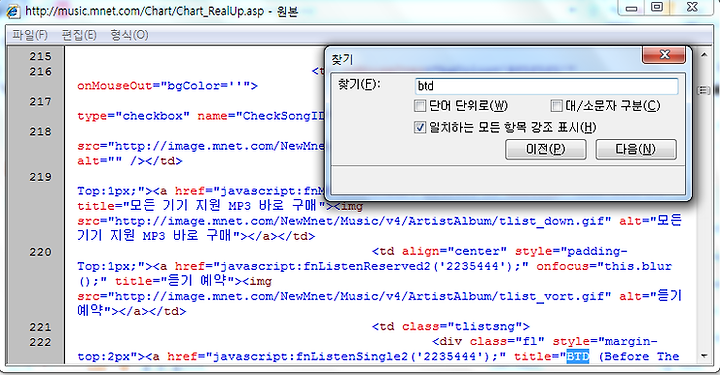Click line number 222
The height and width of the screenshot is (375, 720).
[40, 342]
